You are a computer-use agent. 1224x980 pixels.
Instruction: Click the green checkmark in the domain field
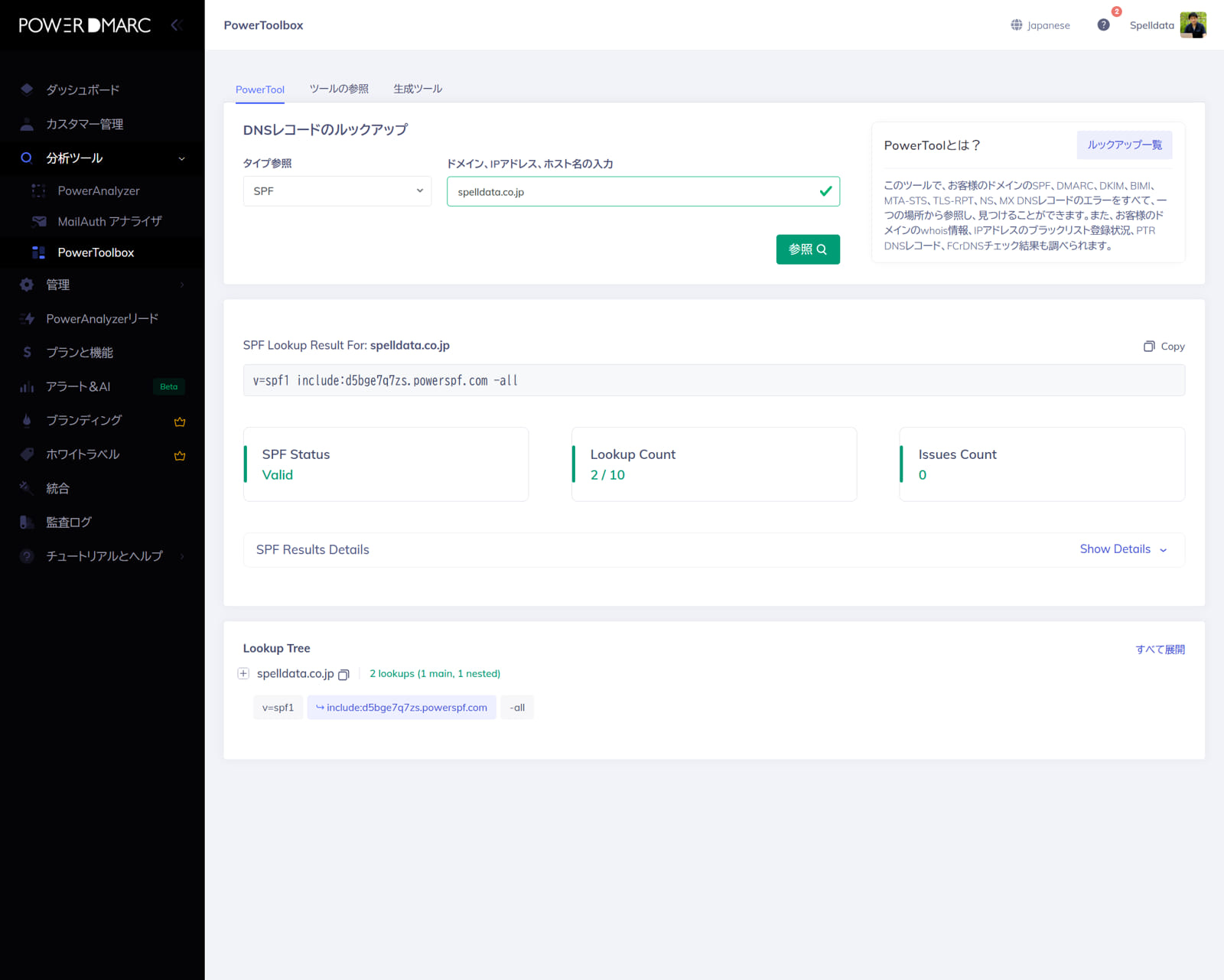(x=825, y=191)
